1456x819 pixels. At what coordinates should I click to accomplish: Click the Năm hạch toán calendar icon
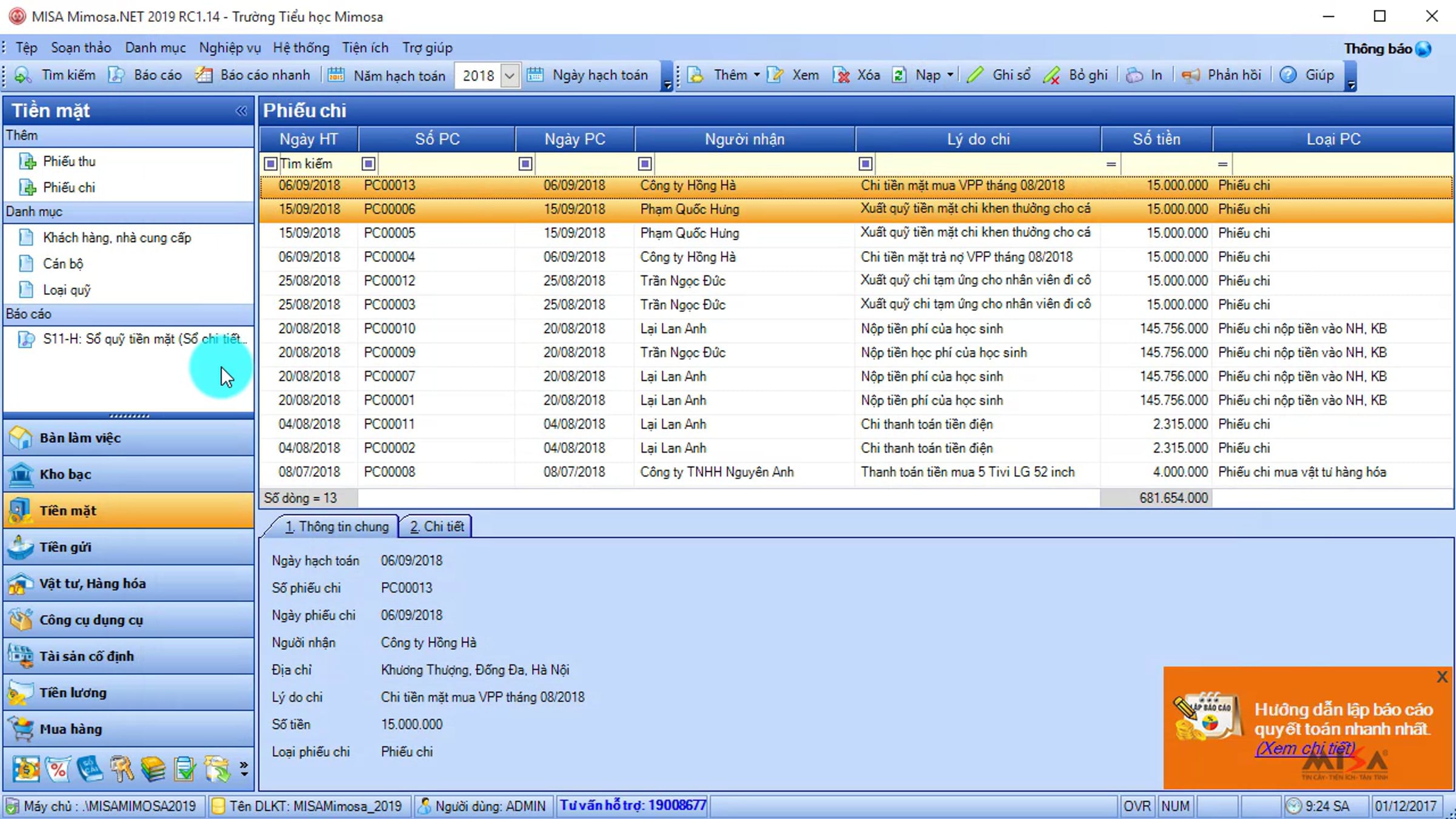pos(336,75)
